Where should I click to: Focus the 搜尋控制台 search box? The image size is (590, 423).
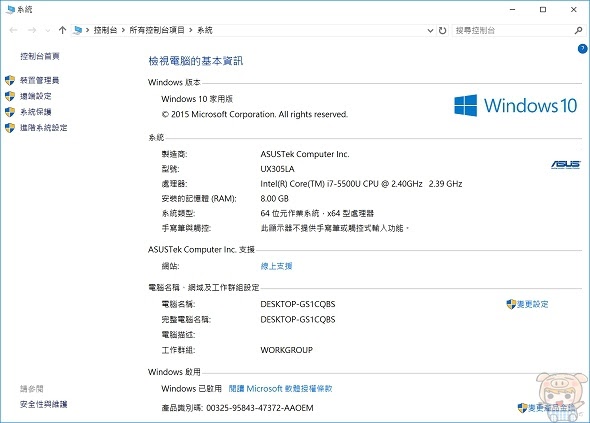pos(514,30)
